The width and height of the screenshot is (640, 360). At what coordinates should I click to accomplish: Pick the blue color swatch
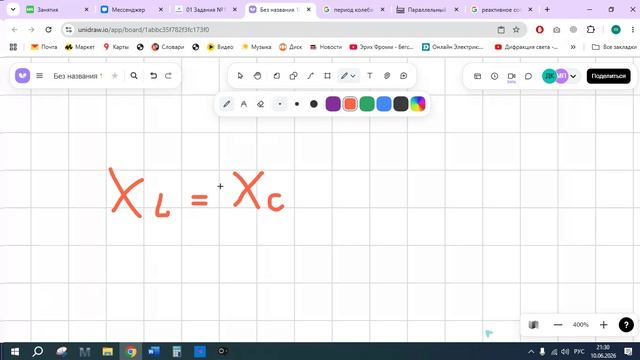(x=384, y=104)
